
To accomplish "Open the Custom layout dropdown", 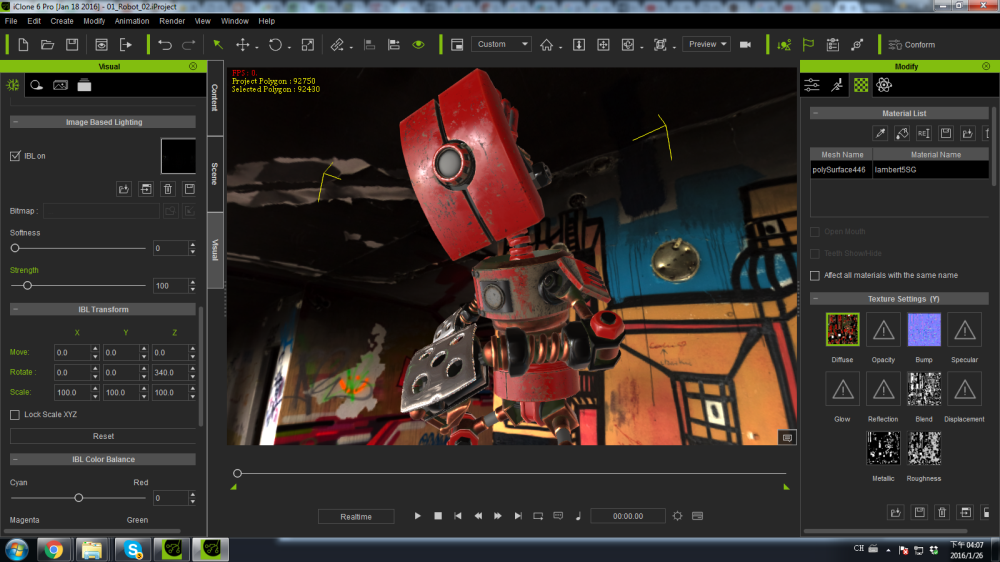I will point(502,44).
